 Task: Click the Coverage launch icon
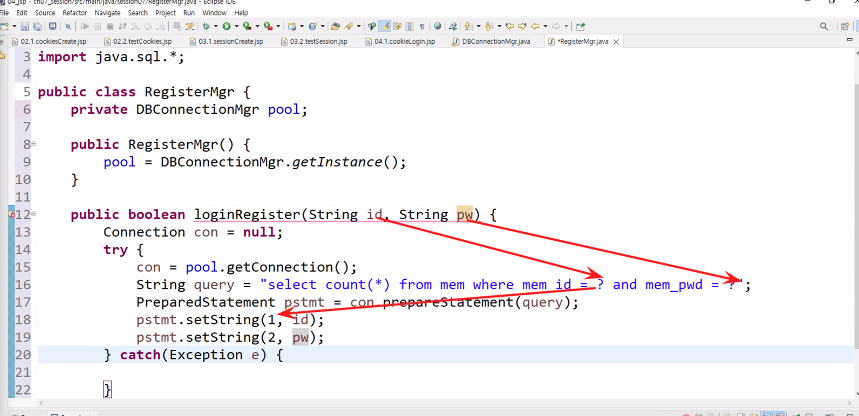pyautogui.click(x=247, y=26)
